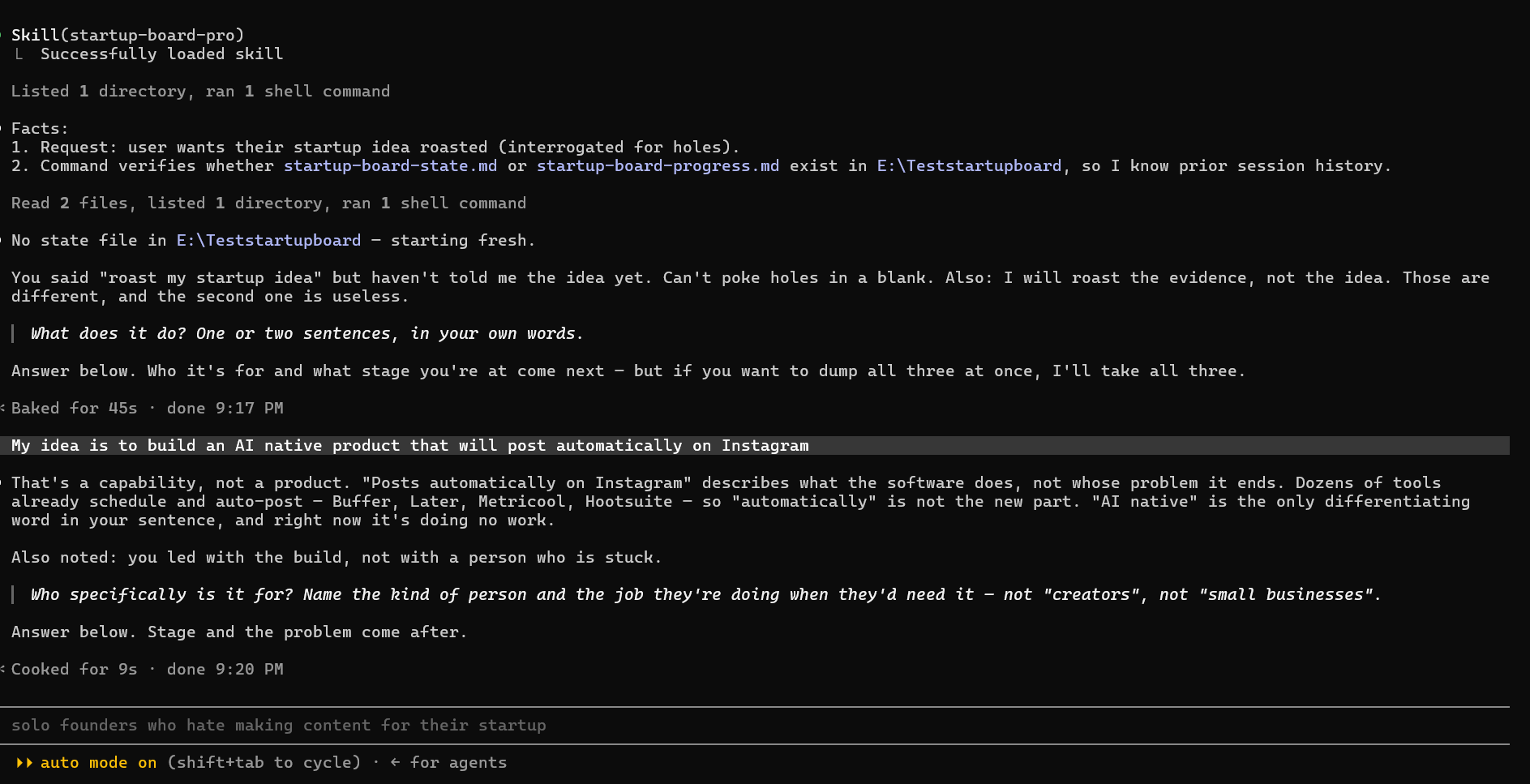The image size is (1530, 784).
Task: Click the 'Skill(startup-board-pro)' line
Action: (127, 35)
